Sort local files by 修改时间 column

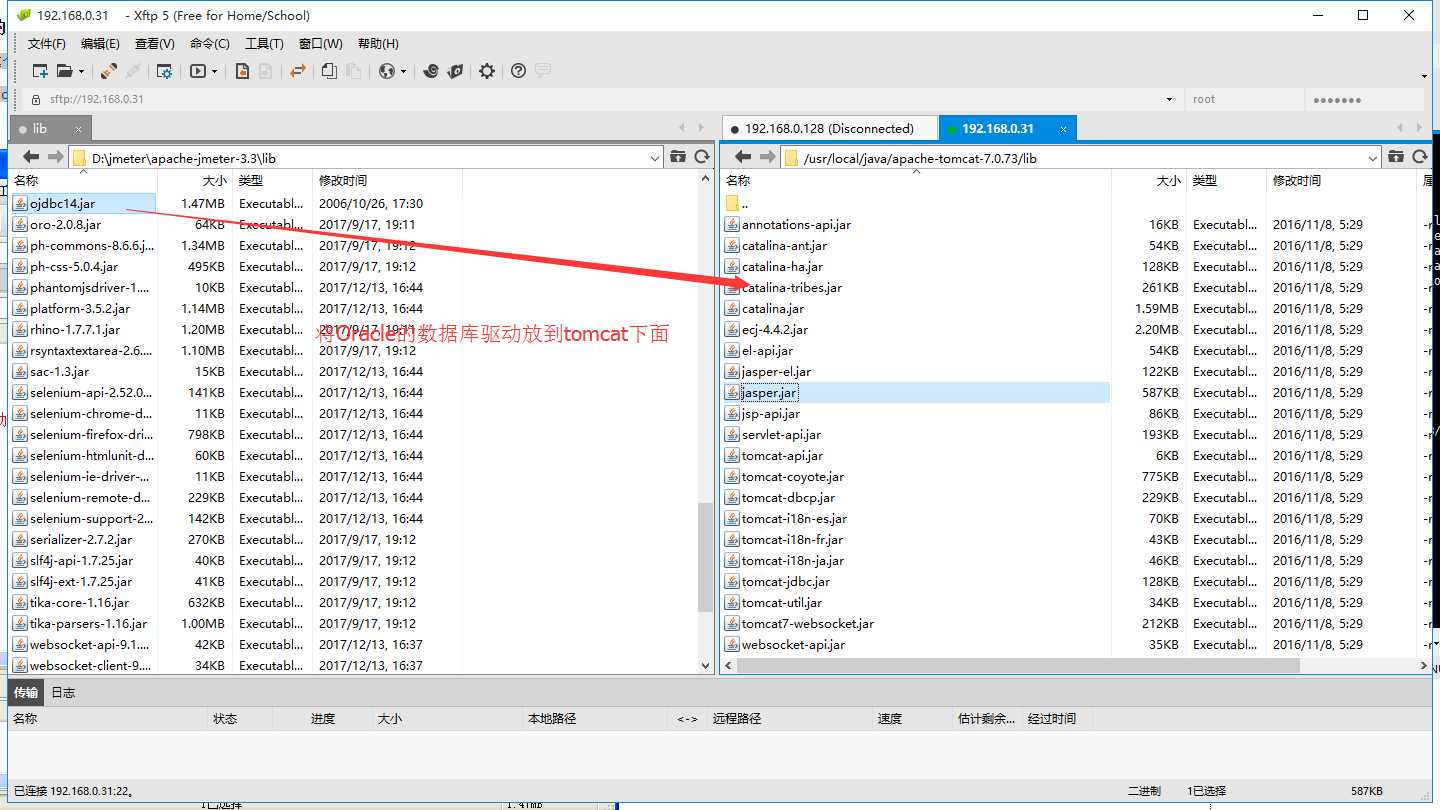[343, 180]
